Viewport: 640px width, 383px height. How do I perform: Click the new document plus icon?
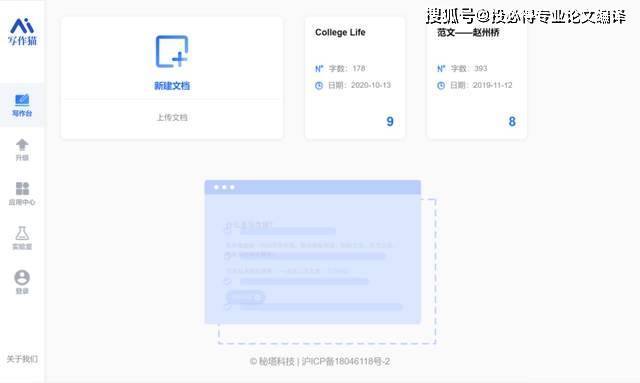[x=172, y=51]
